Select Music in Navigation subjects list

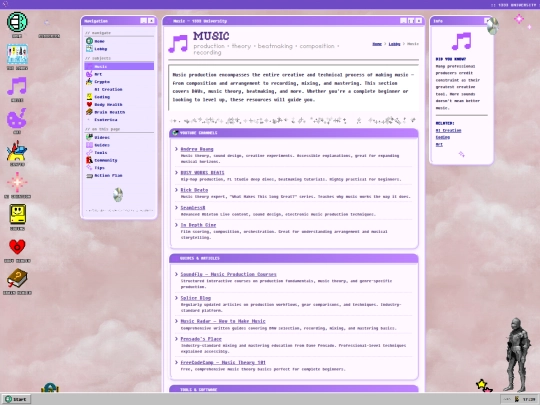(119, 66)
